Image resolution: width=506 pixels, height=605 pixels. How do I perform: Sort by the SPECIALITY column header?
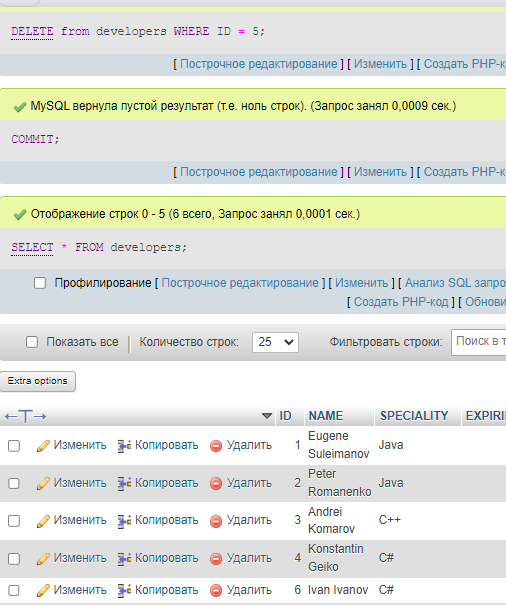414,416
